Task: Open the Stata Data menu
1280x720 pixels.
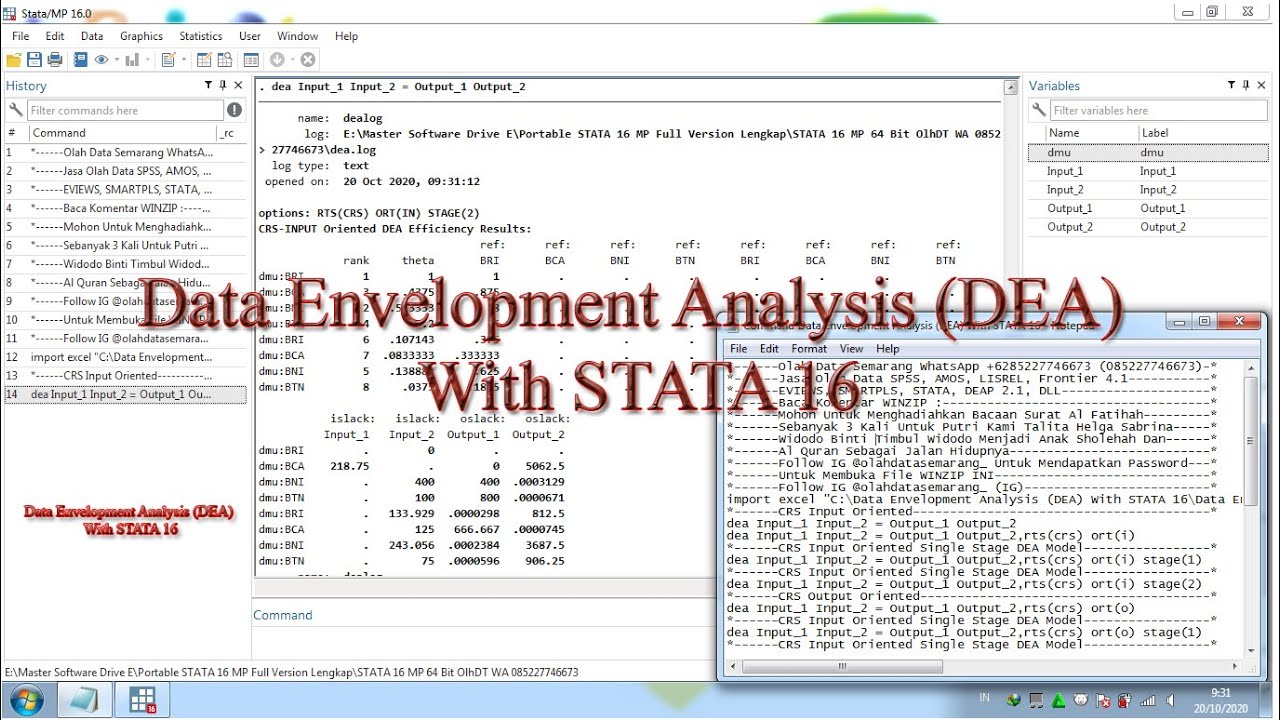Action: 92,36
